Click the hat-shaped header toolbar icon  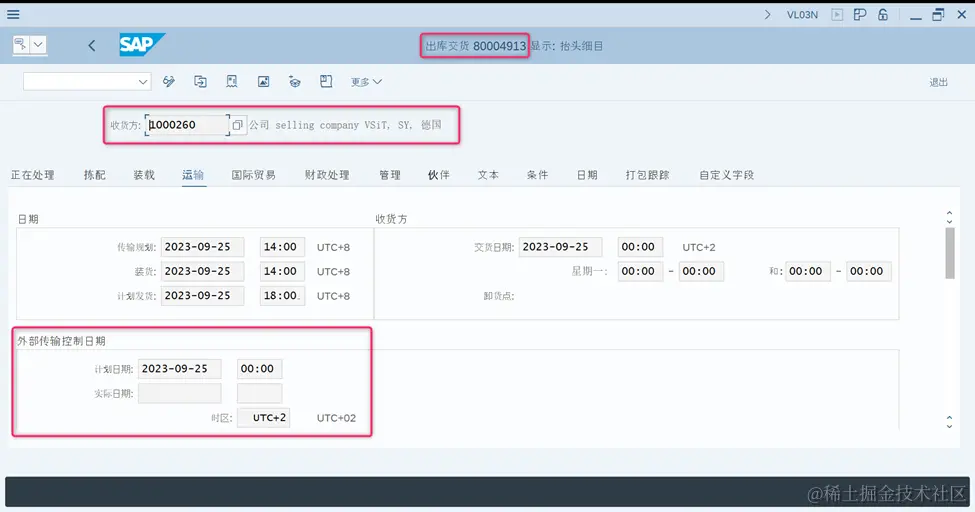(295, 81)
